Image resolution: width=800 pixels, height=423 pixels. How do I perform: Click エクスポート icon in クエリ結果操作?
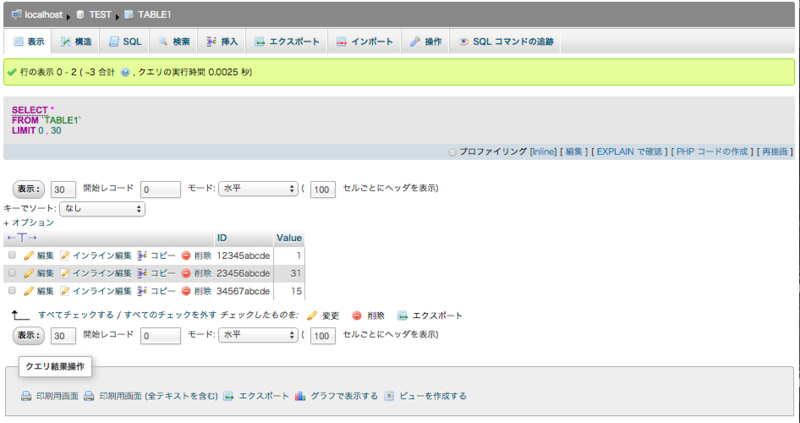pos(229,396)
